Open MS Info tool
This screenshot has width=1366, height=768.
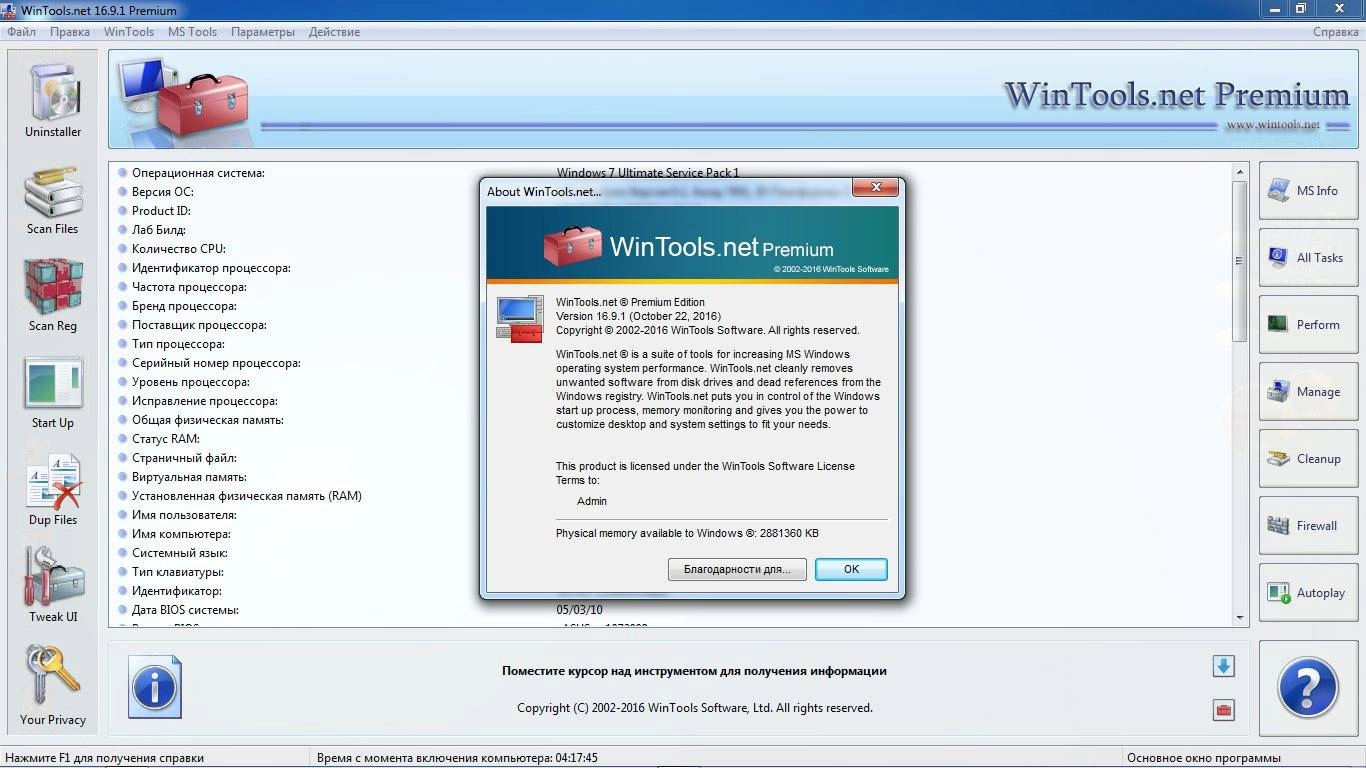1308,190
